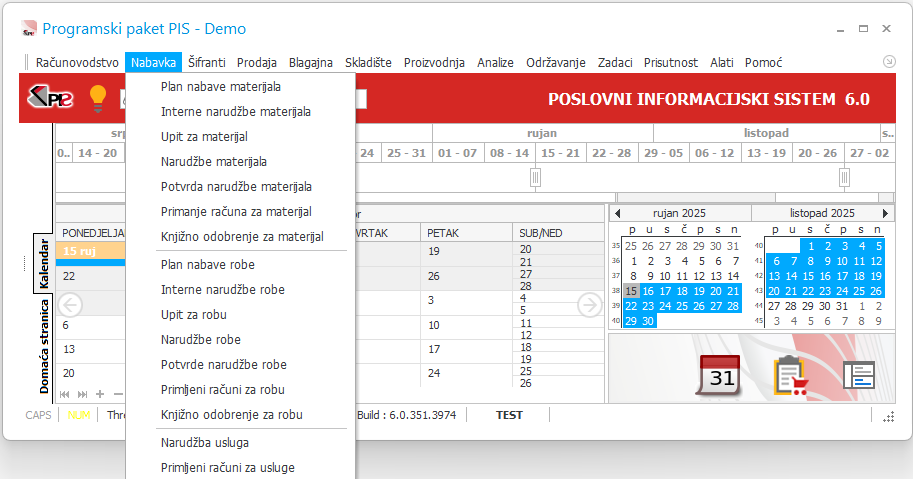The width and height of the screenshot is (913, 479).
Task: Open the Šifranti menu
Action: pos(207,62)
